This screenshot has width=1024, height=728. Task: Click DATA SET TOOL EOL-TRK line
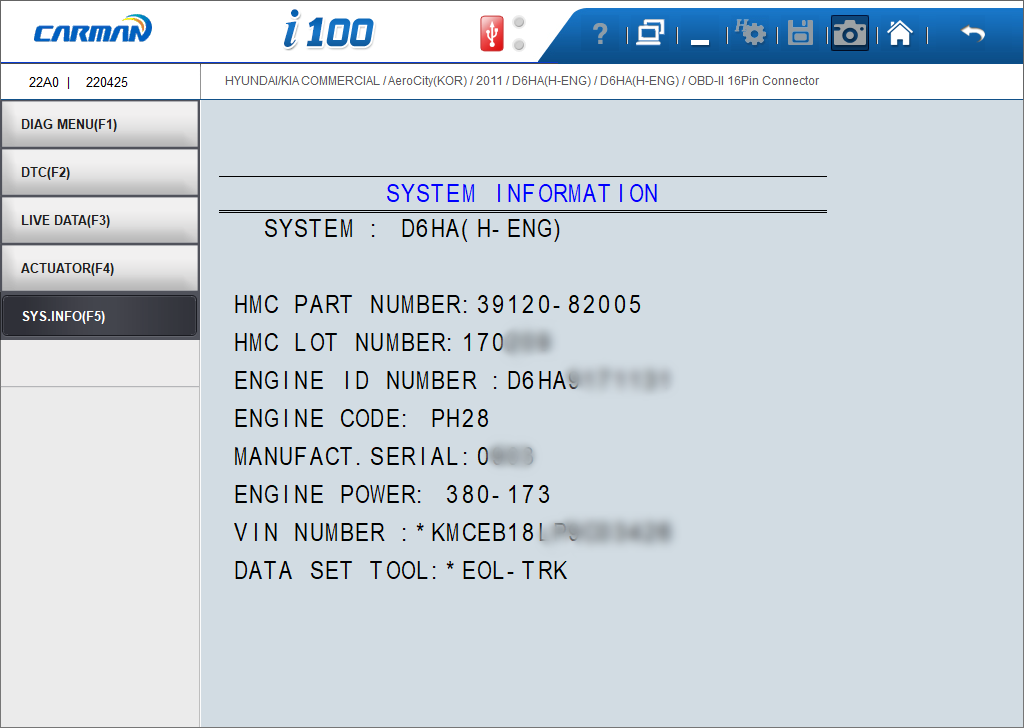[400, 570]
